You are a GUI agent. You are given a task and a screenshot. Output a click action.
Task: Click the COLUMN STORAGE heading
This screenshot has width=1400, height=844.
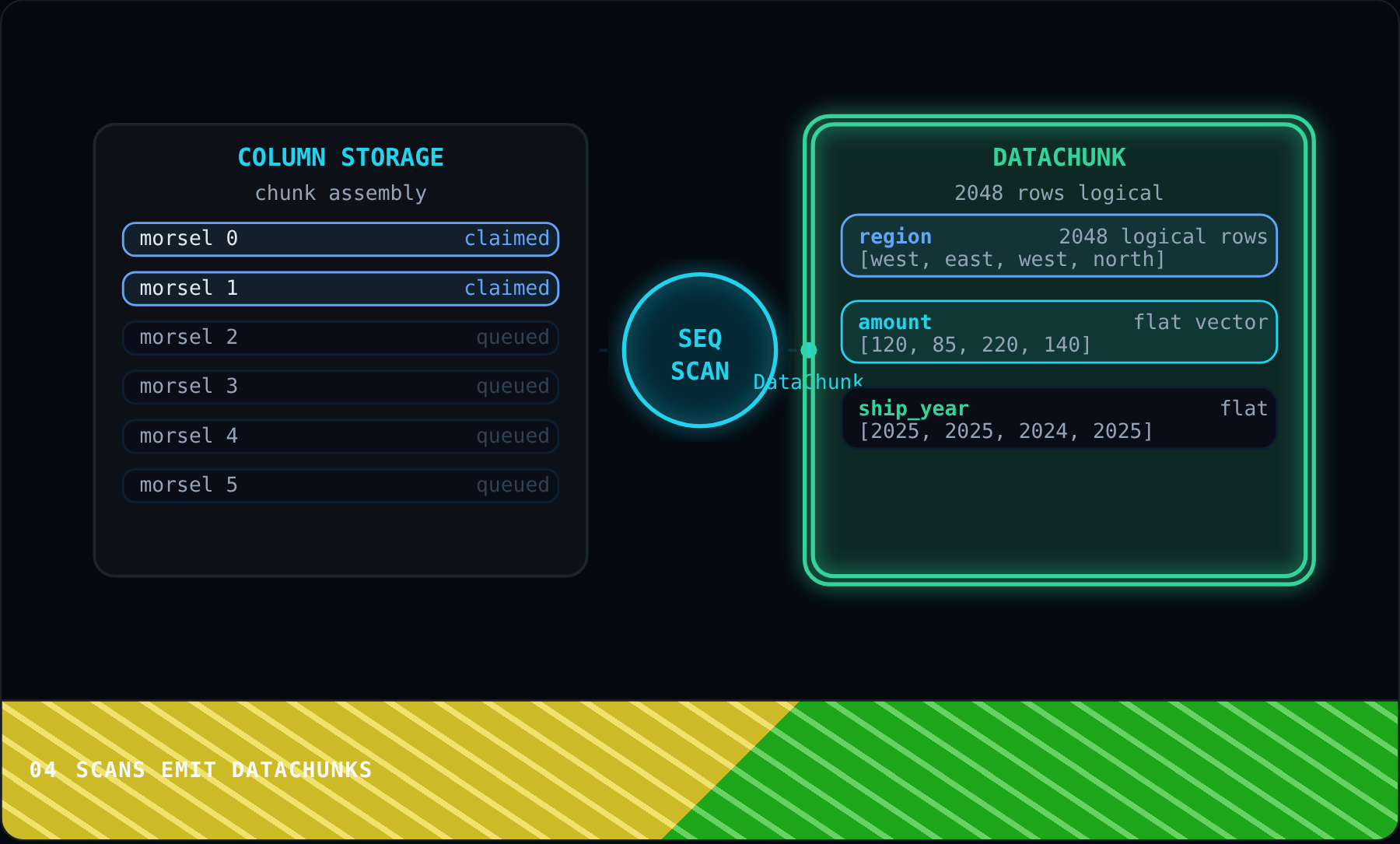(x=341, y=157)
